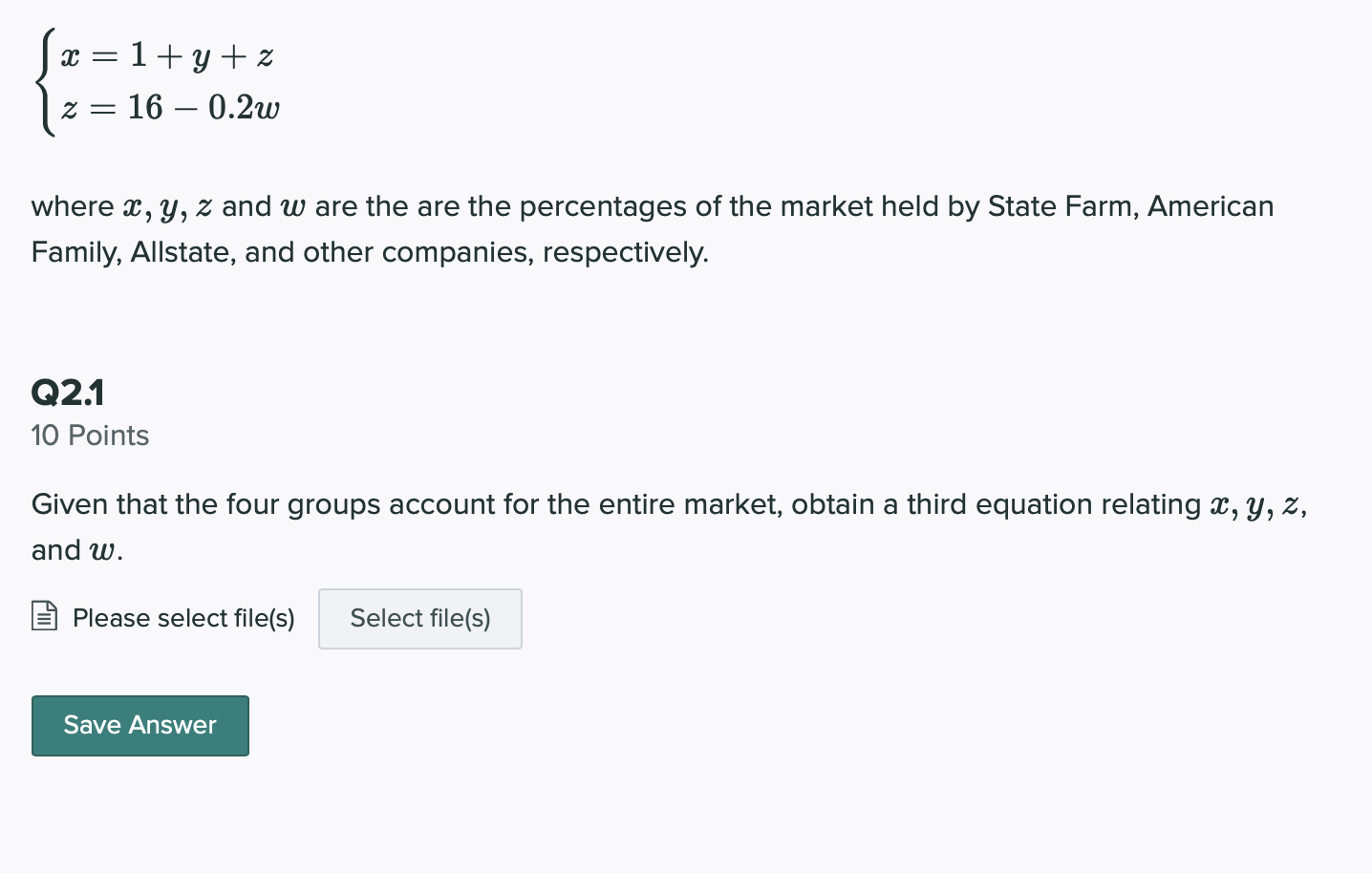Viewport: 1372px width, 873px height.
Task: Click the final "w" after "and" in question
Action: coord(102,551)
